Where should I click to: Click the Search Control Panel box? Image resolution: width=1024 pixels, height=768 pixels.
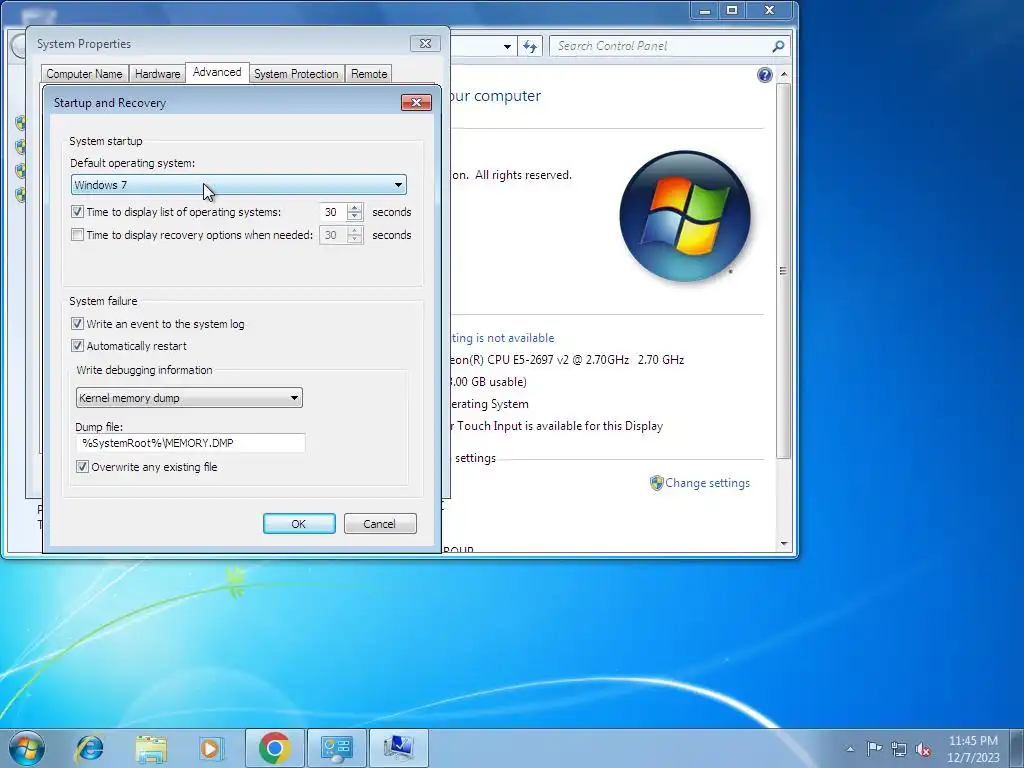(661, 46)
